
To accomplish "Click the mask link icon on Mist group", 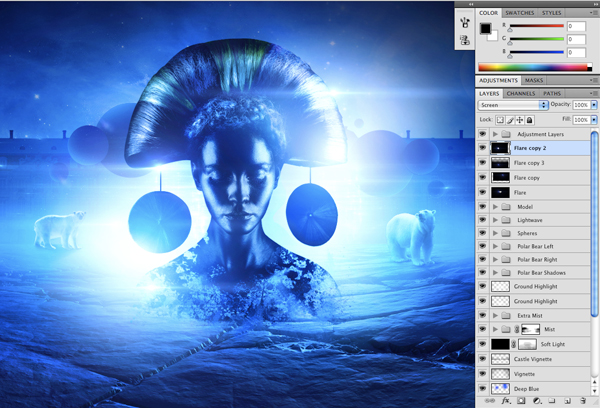I will [x=516, y=329].
